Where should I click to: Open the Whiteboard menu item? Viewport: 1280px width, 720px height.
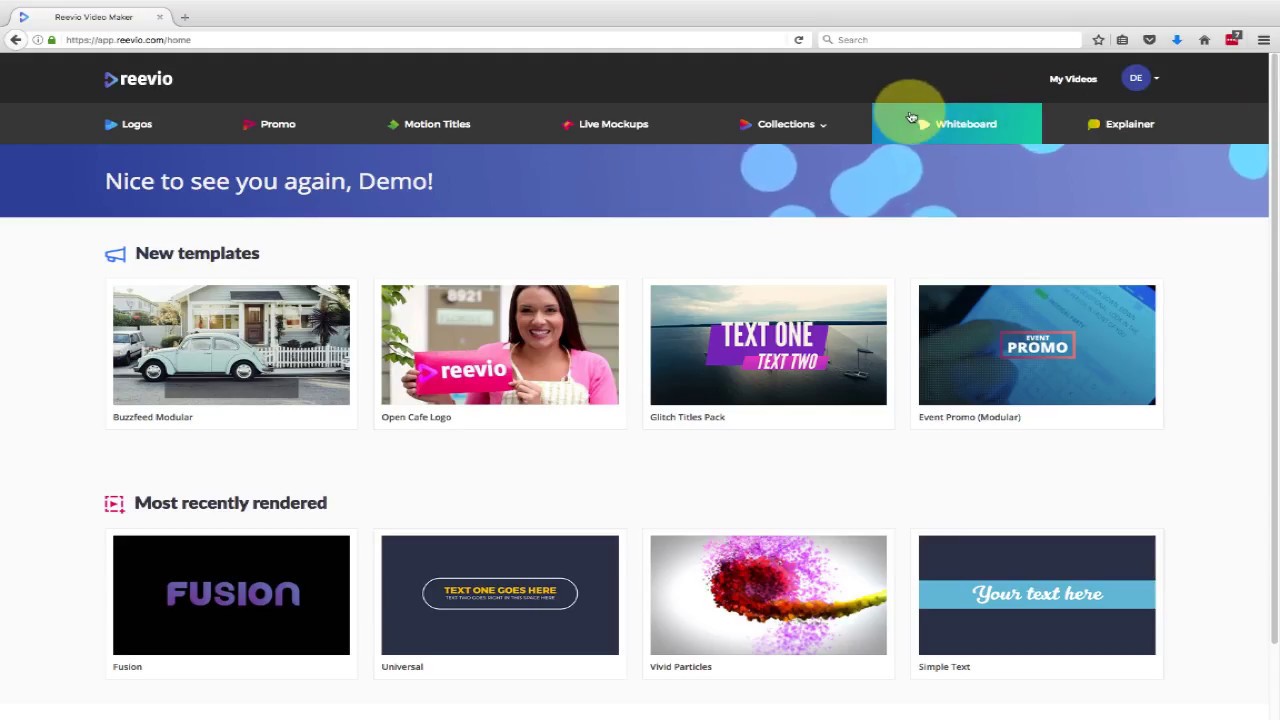tap(957, 124)
